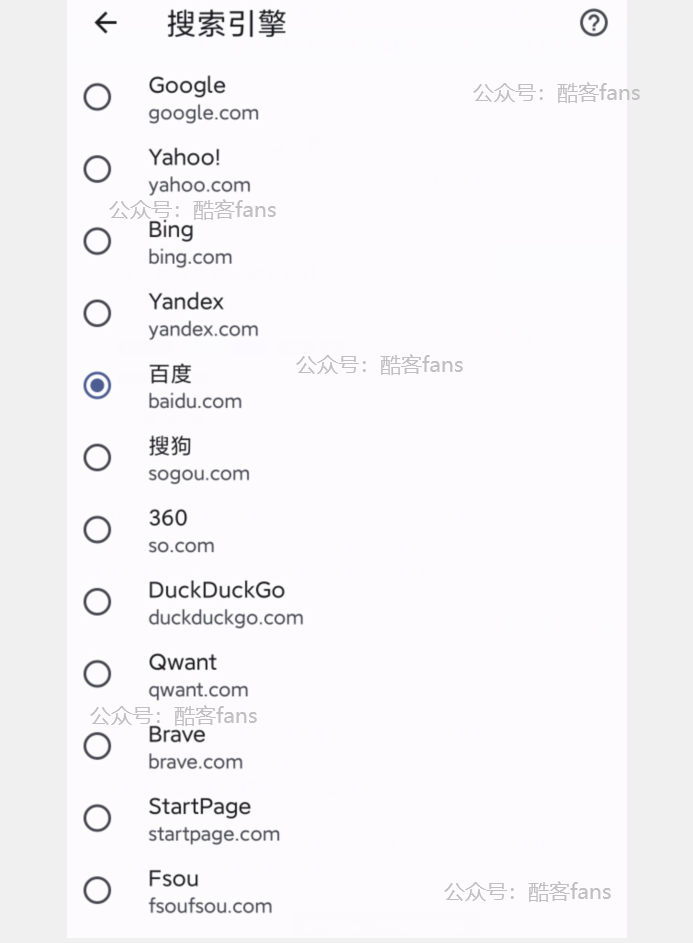The height and width of the screenshot is (943, 693).
Task: Choose the Bing radio button
Action: coord(97,241)
